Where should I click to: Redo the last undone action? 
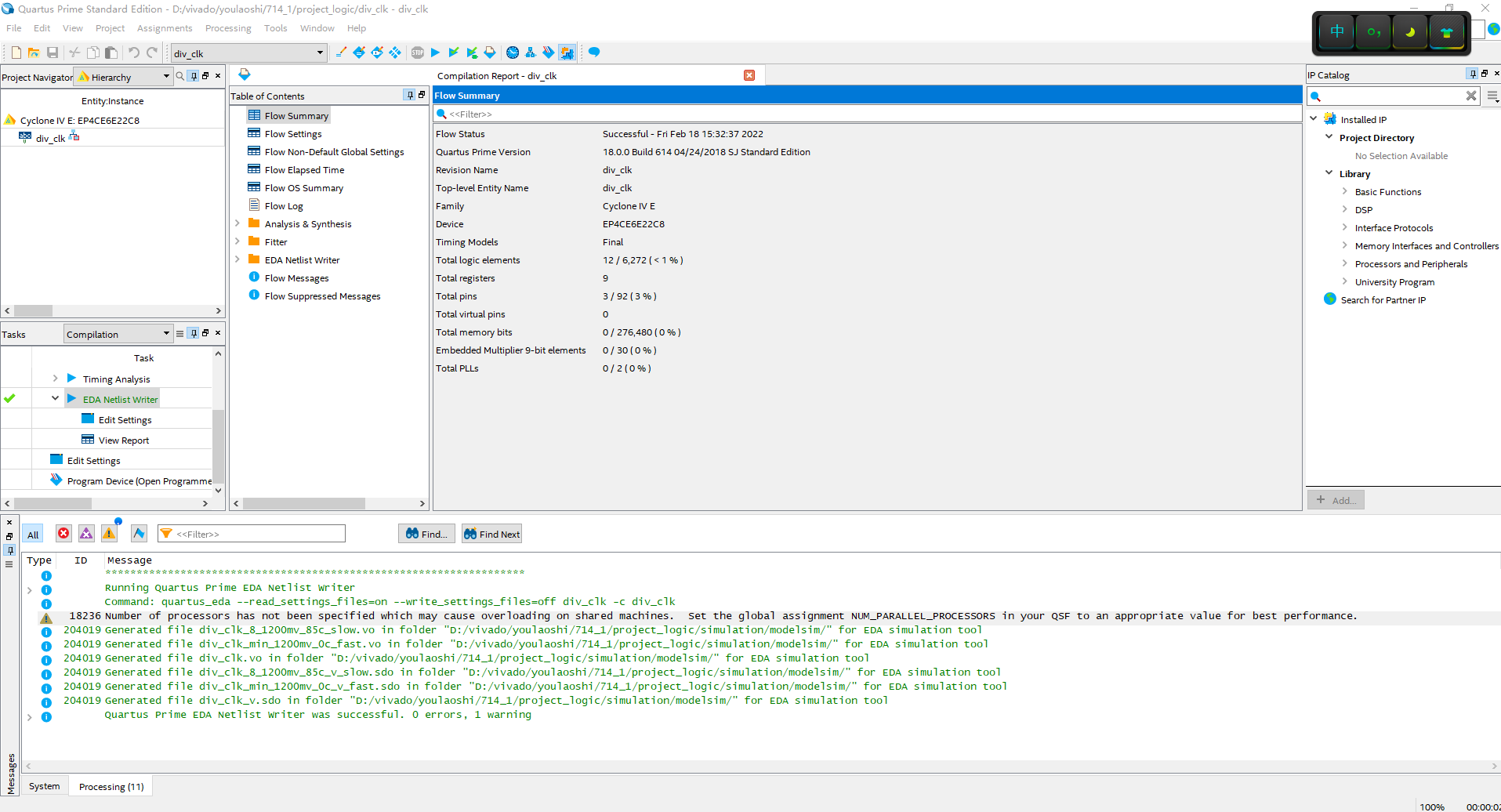click(x=152, y=53)
